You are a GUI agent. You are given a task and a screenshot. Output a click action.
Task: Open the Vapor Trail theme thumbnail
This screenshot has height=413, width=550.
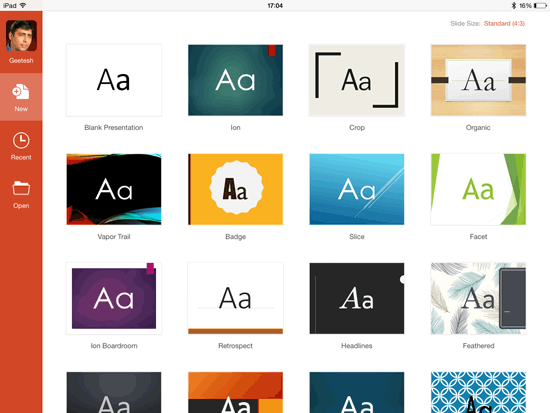click(x=114, y=189)
